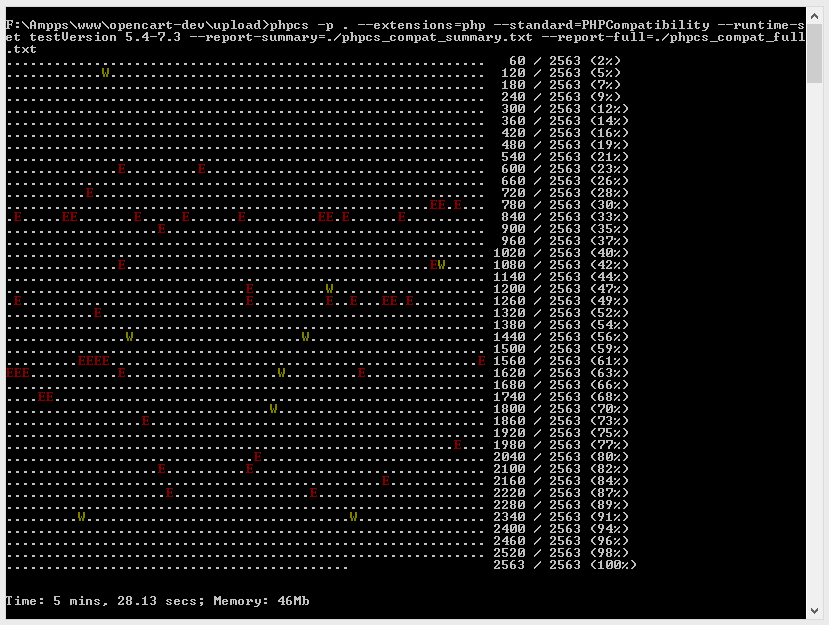Click the 'Memory: 46Mb' text
829x625 pixels.
[x=261, y=601]
